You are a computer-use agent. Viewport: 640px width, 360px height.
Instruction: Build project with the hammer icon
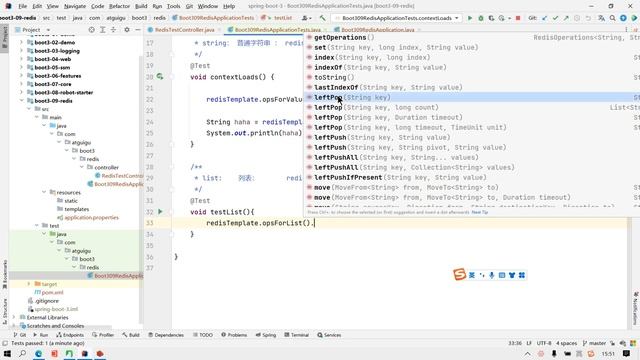pyautogui.click(x=322, y=18)
